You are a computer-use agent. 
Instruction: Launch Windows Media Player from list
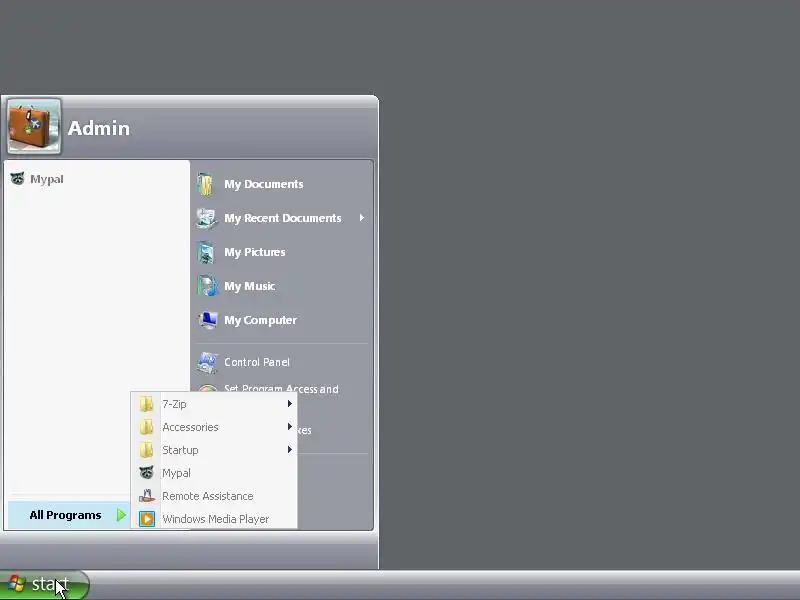pos(214,519)
